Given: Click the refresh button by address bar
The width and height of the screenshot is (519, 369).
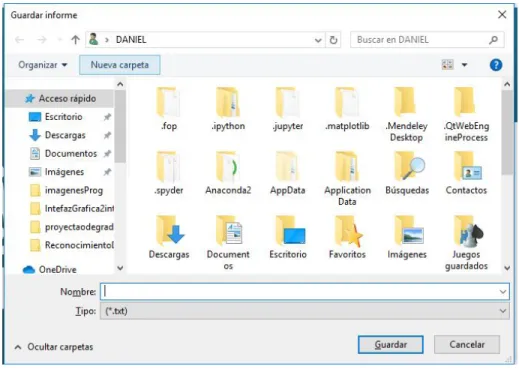Looking at the screenshot, I should click(x=333, y=40).
